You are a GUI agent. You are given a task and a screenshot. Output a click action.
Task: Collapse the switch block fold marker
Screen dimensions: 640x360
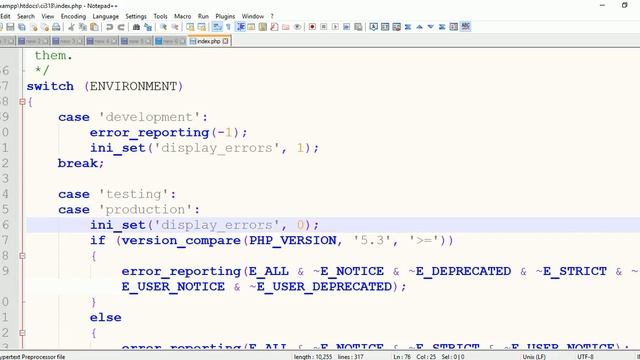(x=22, y=102)
